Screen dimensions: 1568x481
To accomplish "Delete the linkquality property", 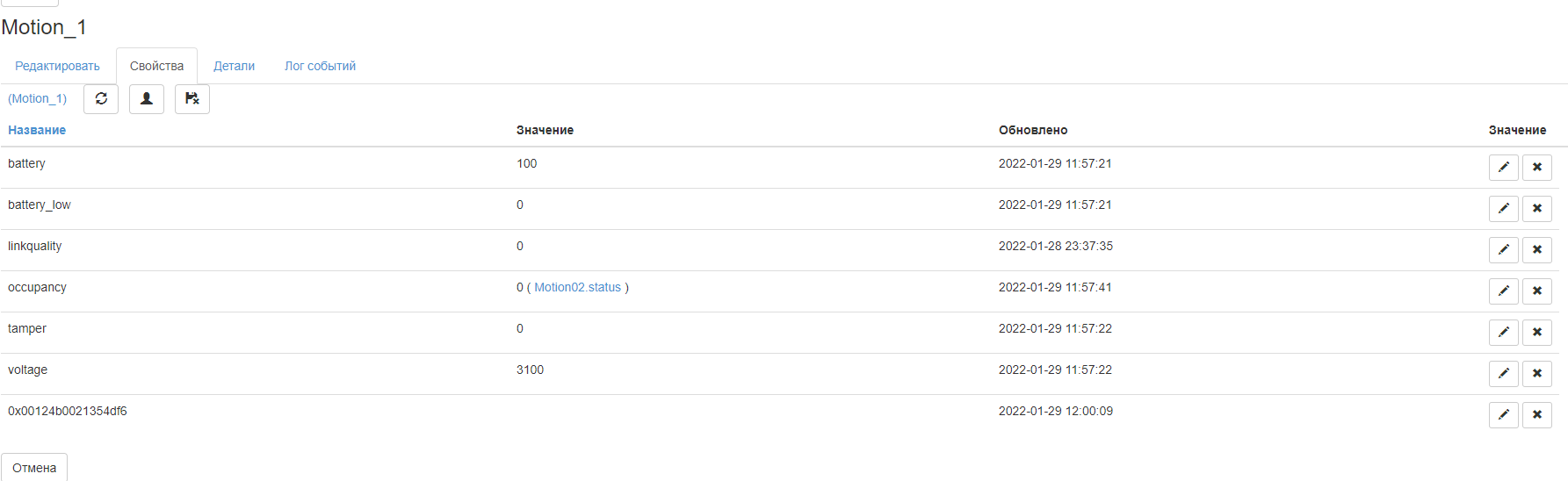I will tap(1536, 249).
